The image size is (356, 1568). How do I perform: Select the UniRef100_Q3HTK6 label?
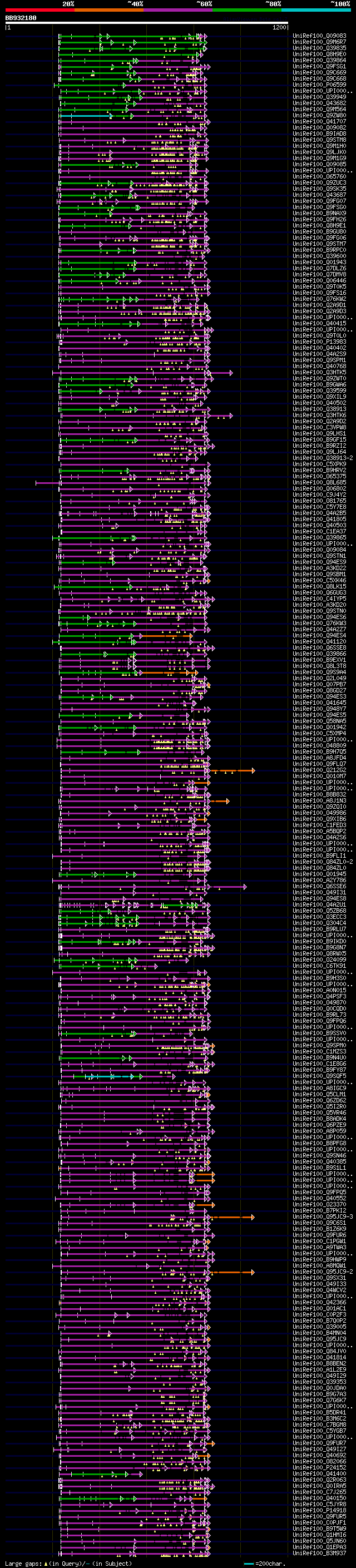coord(319,416)
